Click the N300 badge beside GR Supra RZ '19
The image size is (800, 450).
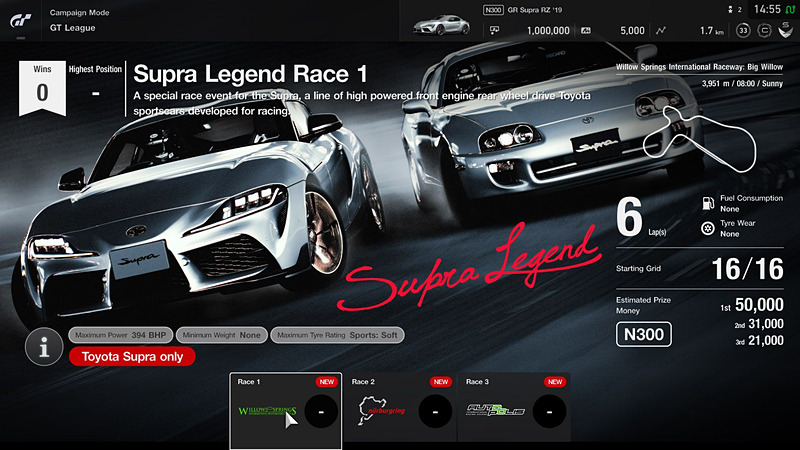[x=493, y=10]
